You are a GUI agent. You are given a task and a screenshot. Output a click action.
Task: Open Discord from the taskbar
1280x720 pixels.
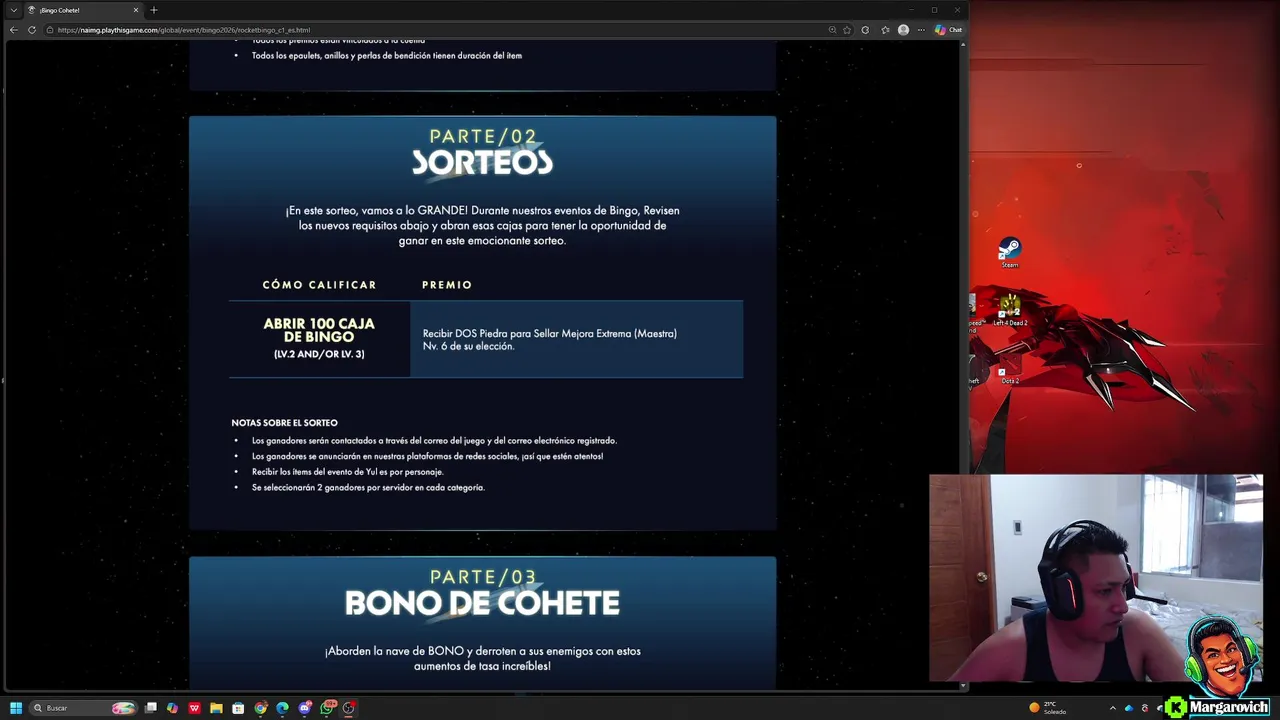click(x=305, y=708)
